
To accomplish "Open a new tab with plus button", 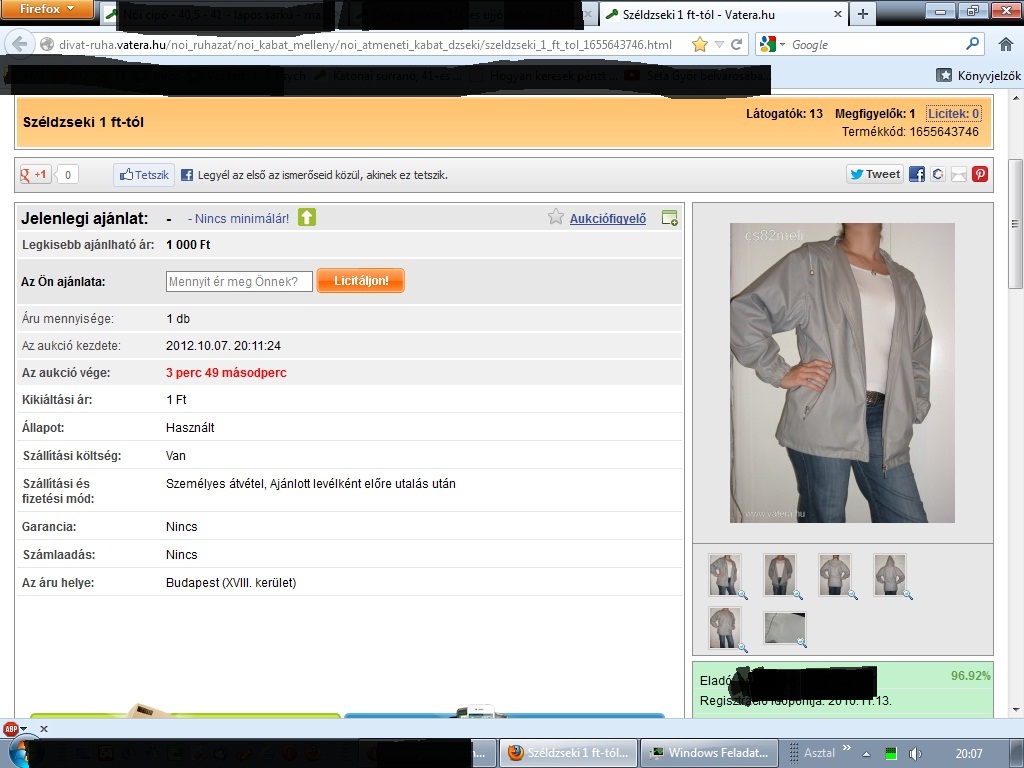I will pyautogui.click(x=863, y=14).
